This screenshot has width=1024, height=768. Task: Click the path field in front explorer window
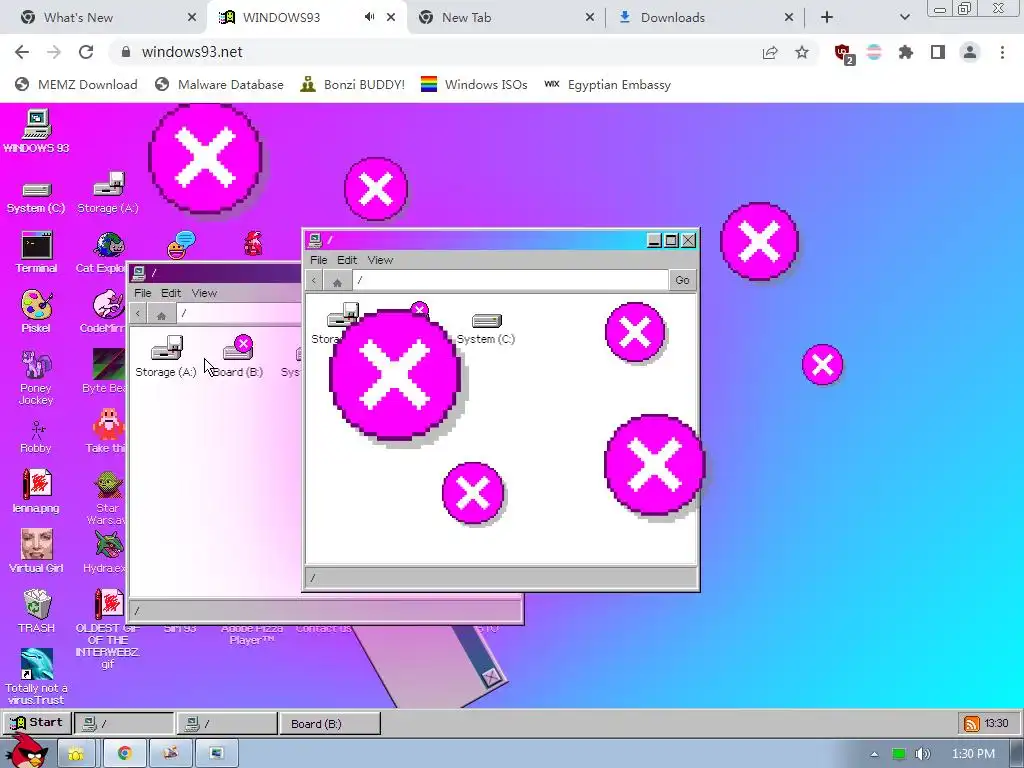point(510,280)
